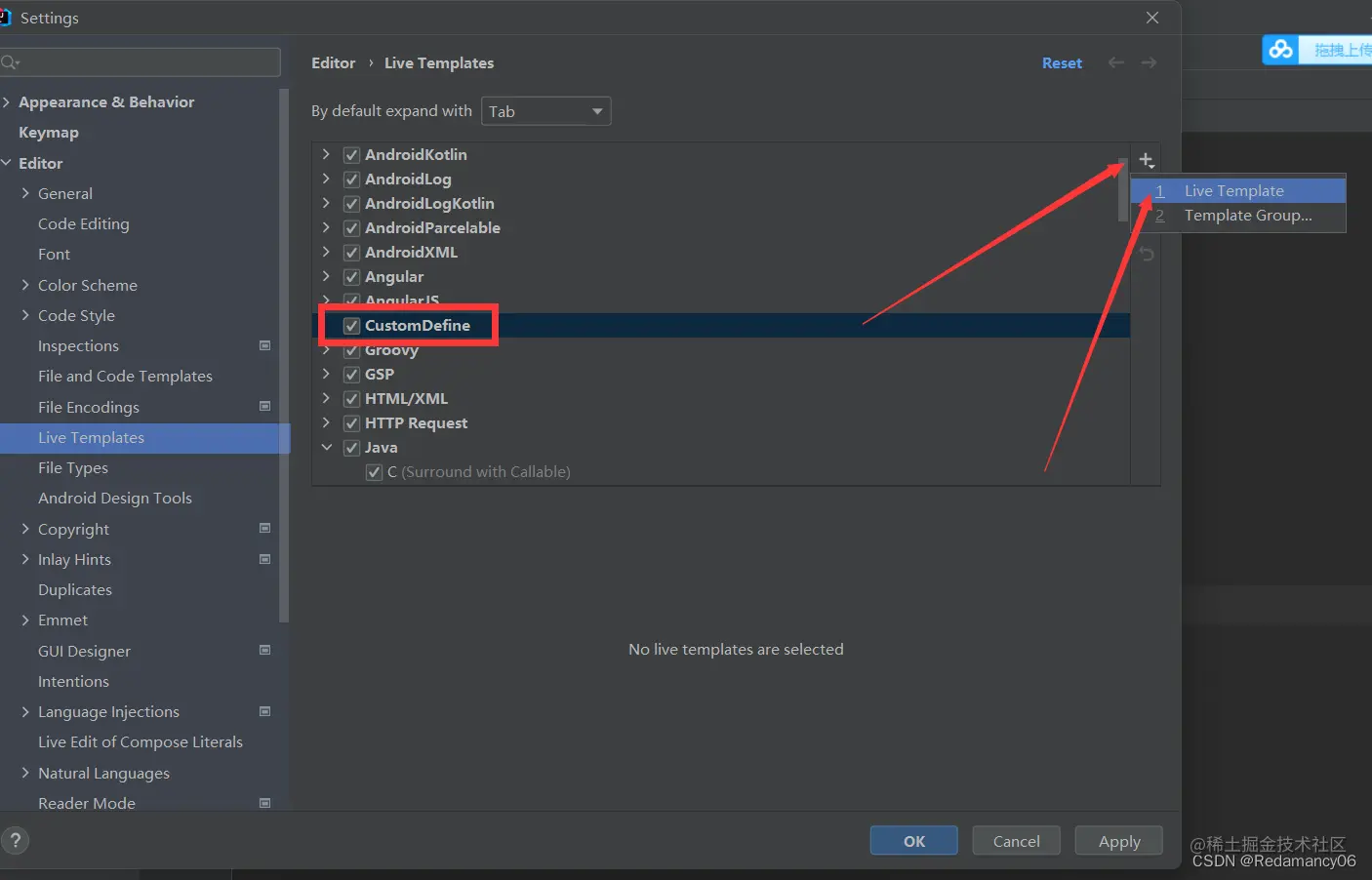
Task: Toggle the CustomDefine group checkbox
Action: click(x=352, y=326)
